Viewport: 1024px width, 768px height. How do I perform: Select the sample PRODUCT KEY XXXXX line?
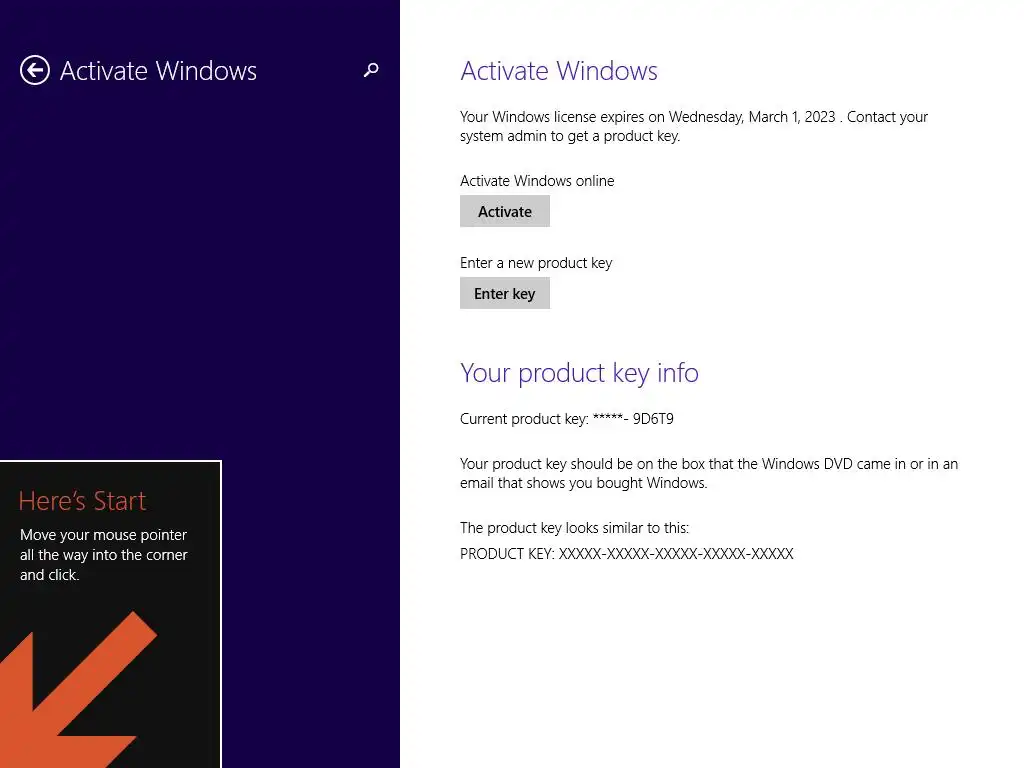coord(626,554)
